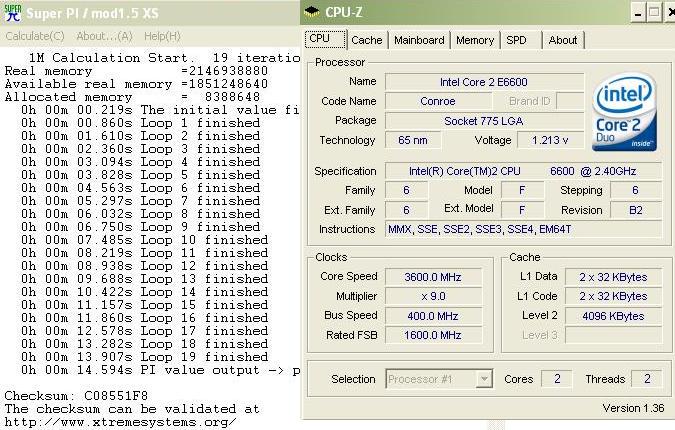Click the PI value output line
Screen dimensions: 675x430
tap(160, 370)
